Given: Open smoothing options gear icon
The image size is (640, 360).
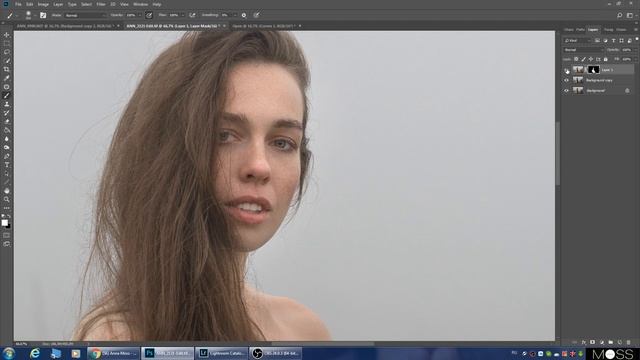Looking at the screenshot, I should click(244, 15).
